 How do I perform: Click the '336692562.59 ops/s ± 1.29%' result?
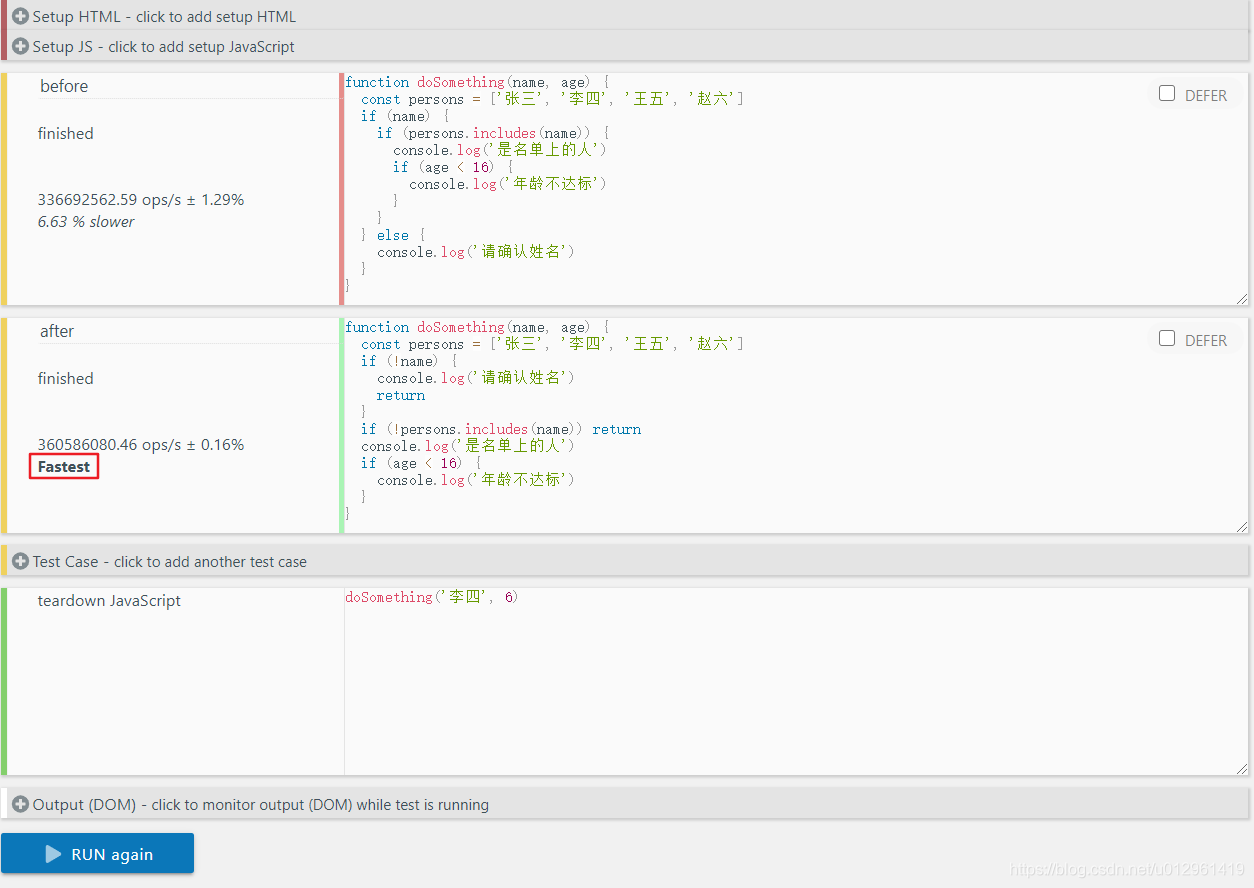pyautogui.click(x=141, y=200)
